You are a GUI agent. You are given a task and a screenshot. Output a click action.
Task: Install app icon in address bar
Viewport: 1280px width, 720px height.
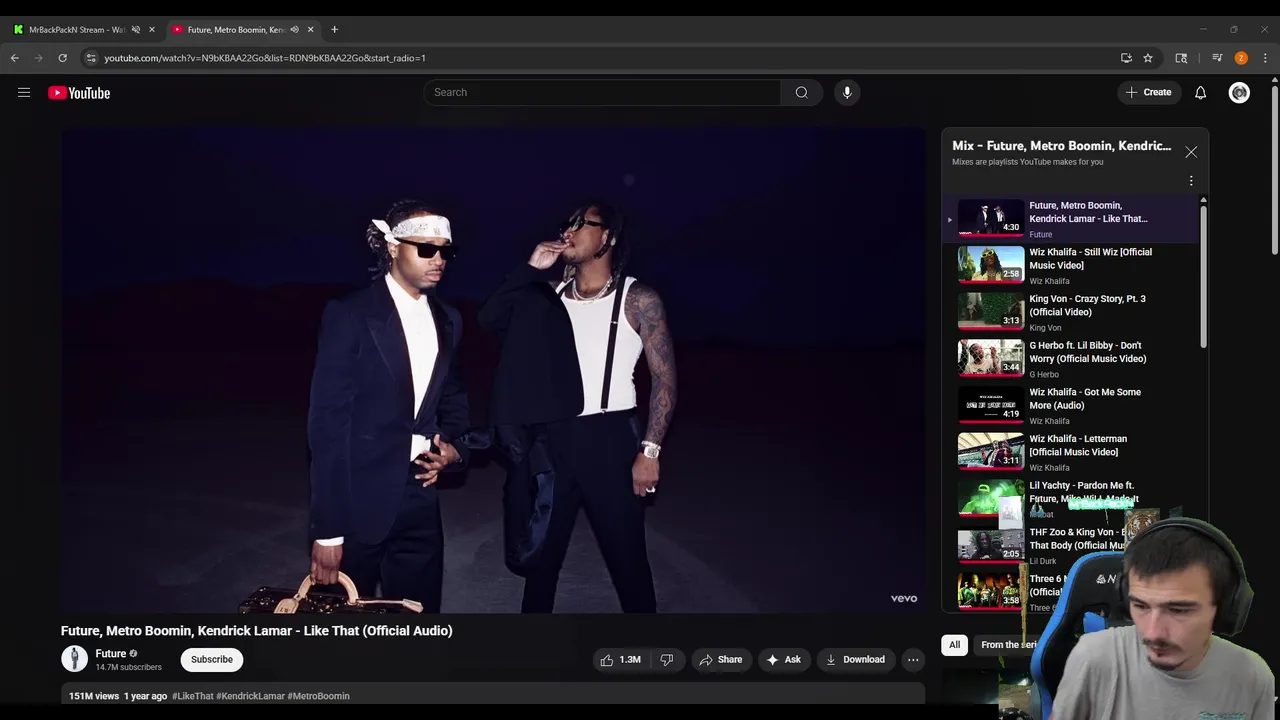1126,58
